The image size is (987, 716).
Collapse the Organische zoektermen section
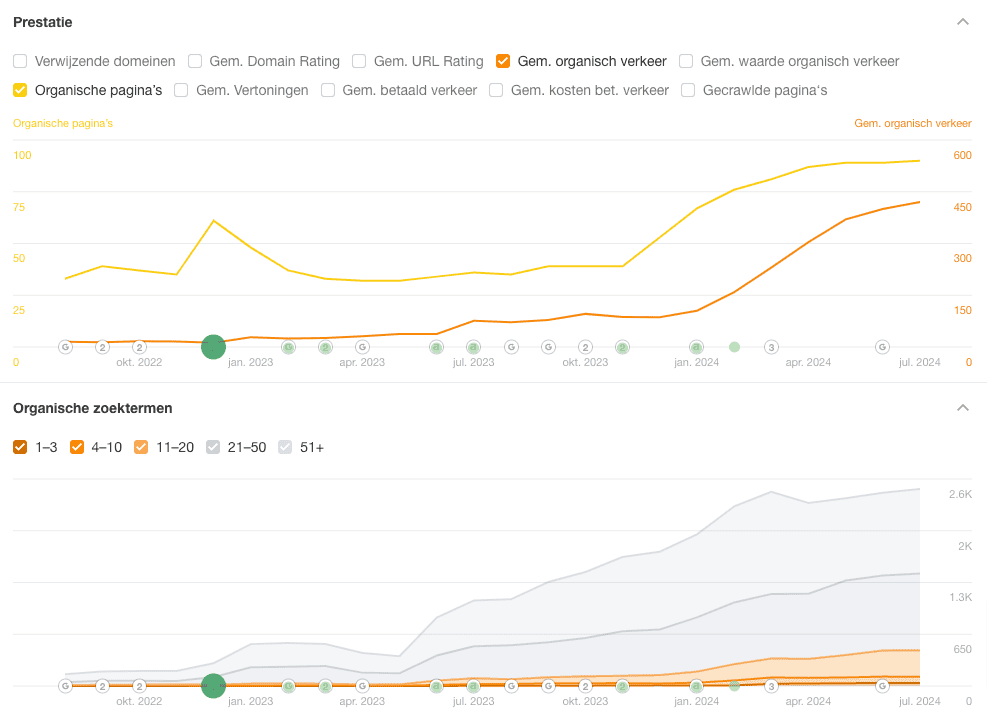pyautogui.click(x=962, y=408)
